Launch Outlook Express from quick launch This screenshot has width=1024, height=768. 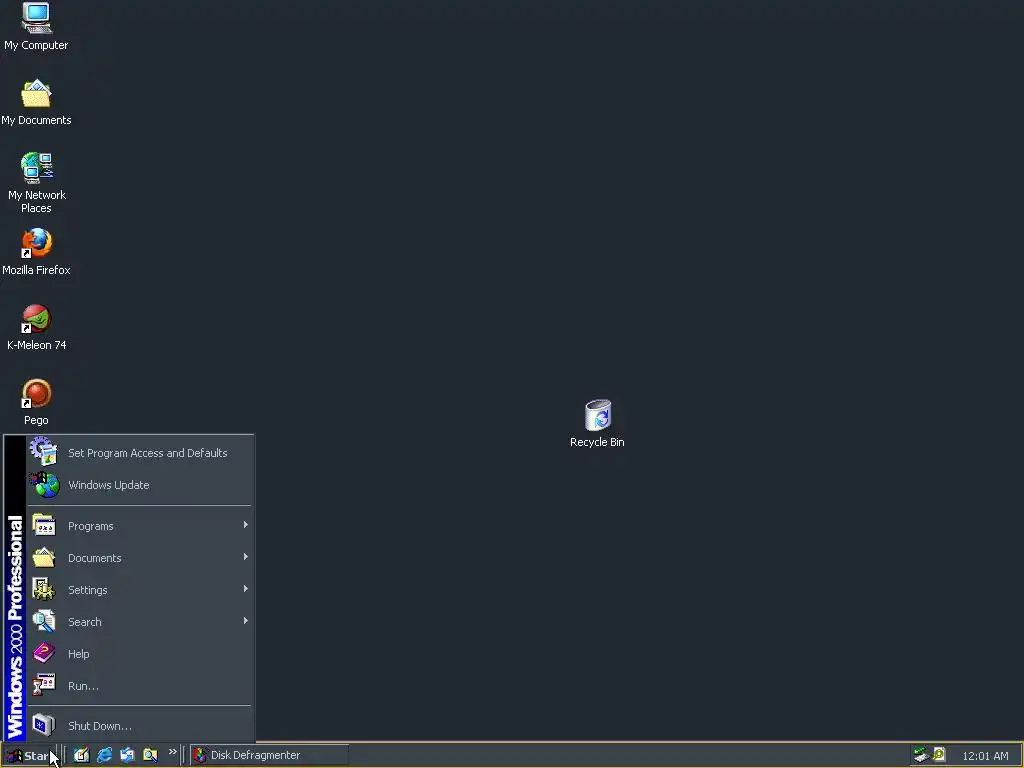[x=127, y=755]
